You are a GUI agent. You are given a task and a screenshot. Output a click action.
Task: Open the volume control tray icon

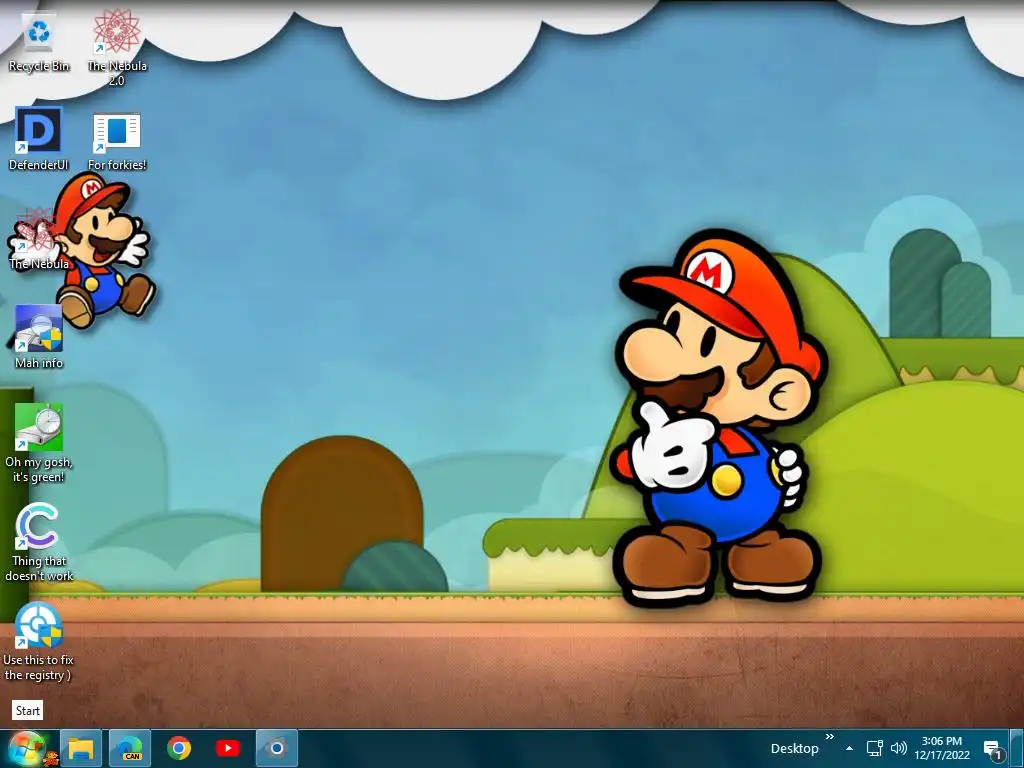(x=899, y=748)
